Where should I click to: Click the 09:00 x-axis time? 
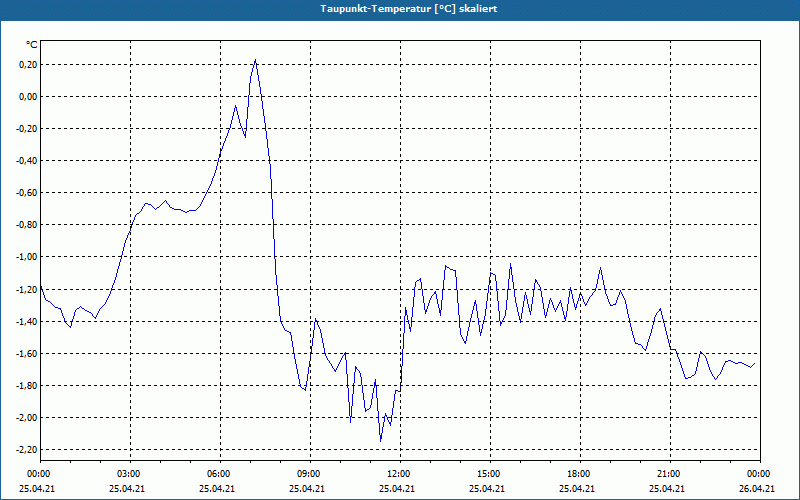tap(310, 474)
